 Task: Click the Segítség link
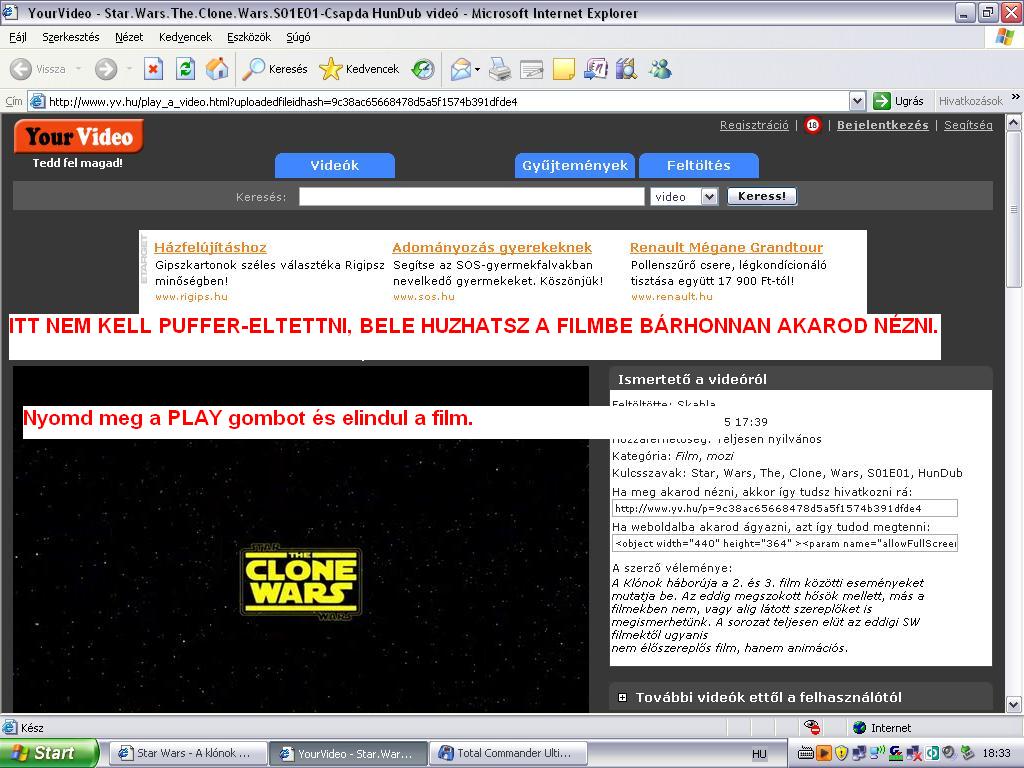968,125
